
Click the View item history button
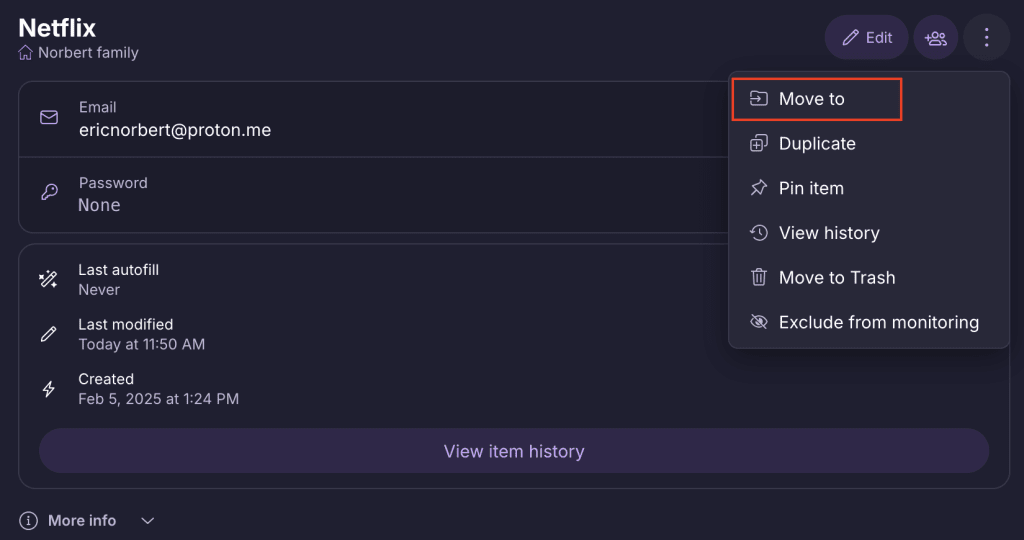514,451
